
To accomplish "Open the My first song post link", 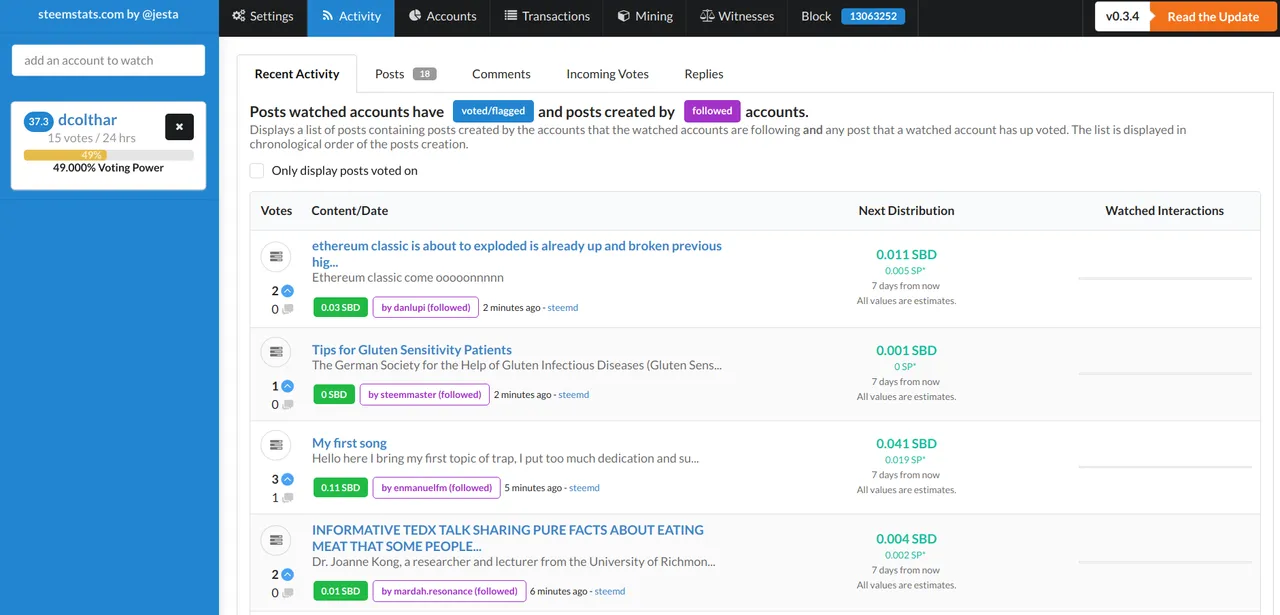I will [x=349, y=443].
